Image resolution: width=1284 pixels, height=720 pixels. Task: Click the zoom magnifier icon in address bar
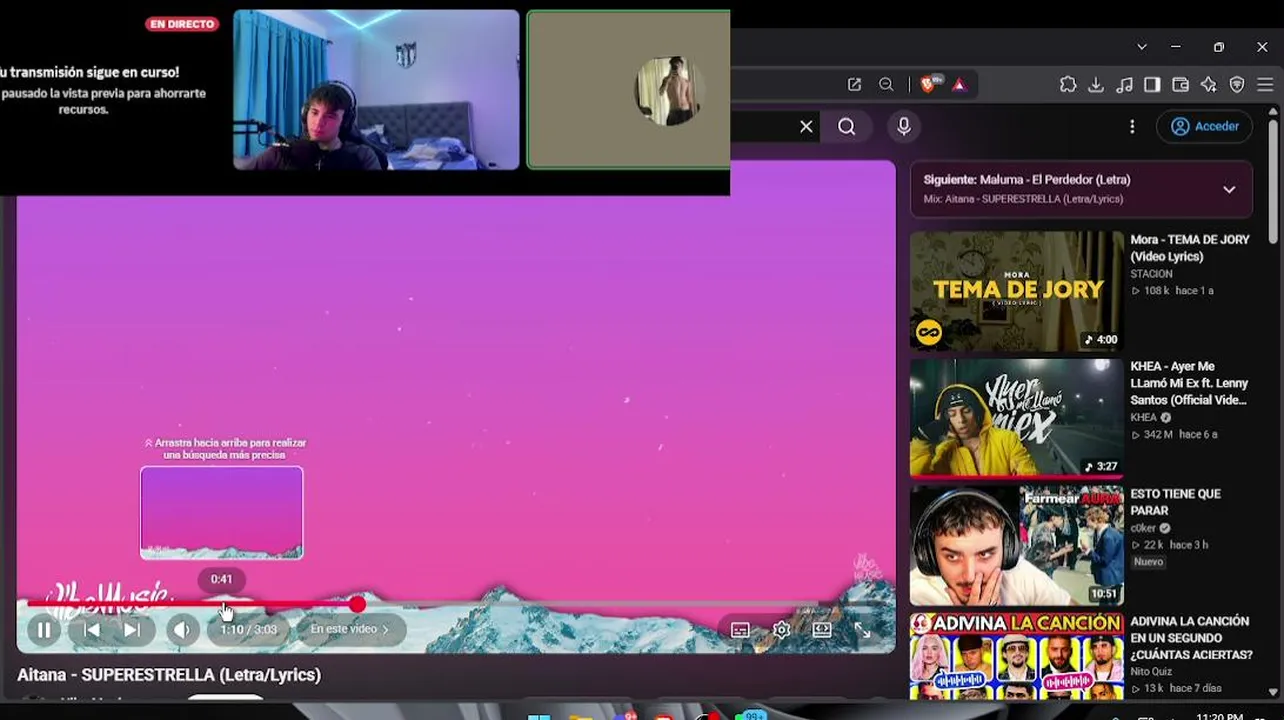pos(886,85)
